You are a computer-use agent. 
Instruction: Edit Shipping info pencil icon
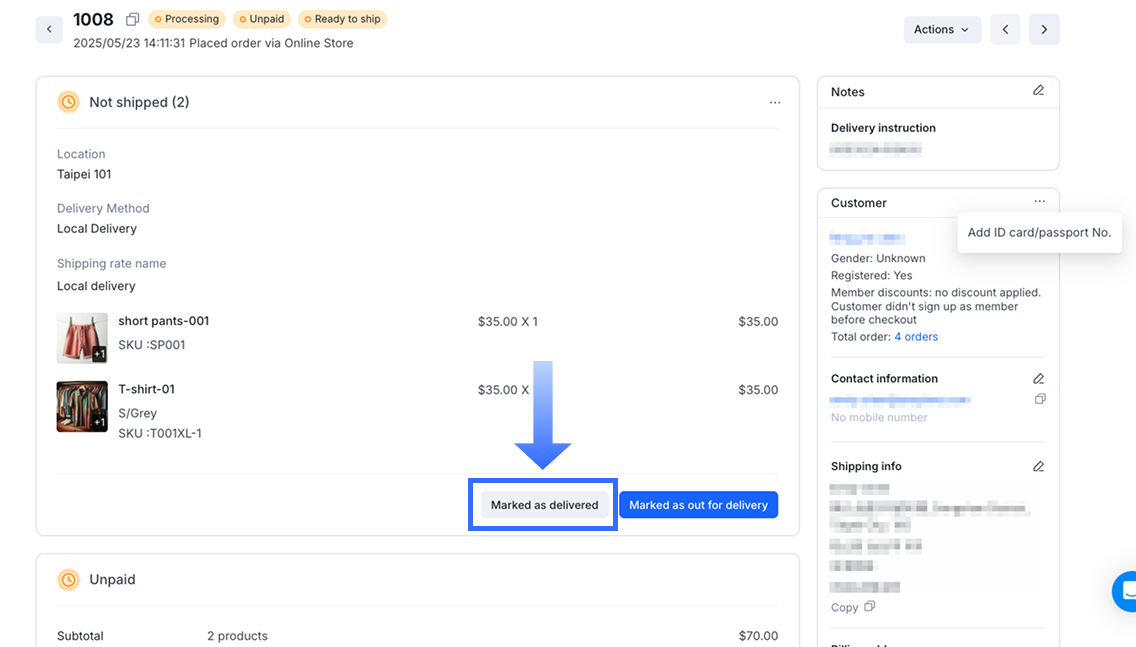[x=1038, y=467]
